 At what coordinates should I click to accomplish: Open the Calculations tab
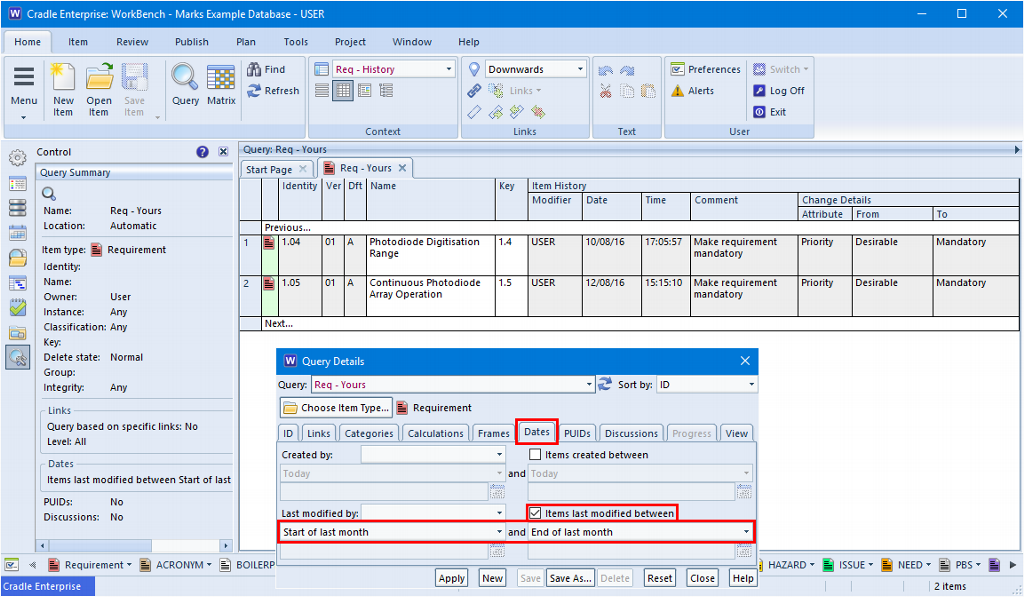coord(436,433)
